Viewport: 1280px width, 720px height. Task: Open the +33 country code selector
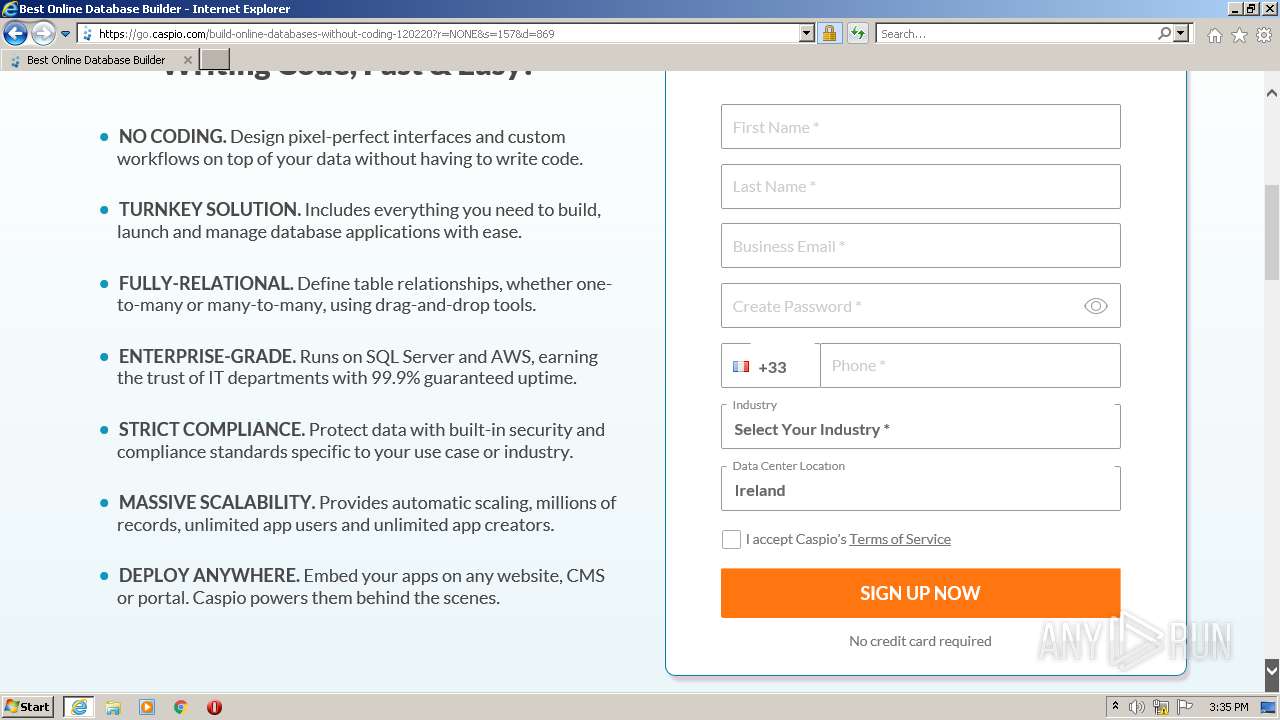pyautogui.click(x=770, y=366)
